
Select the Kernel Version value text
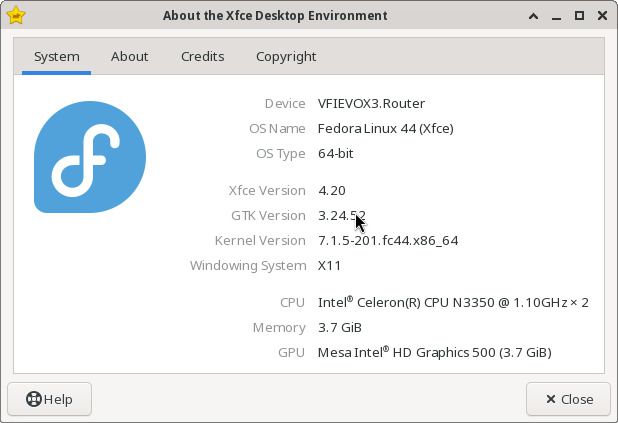388,240
